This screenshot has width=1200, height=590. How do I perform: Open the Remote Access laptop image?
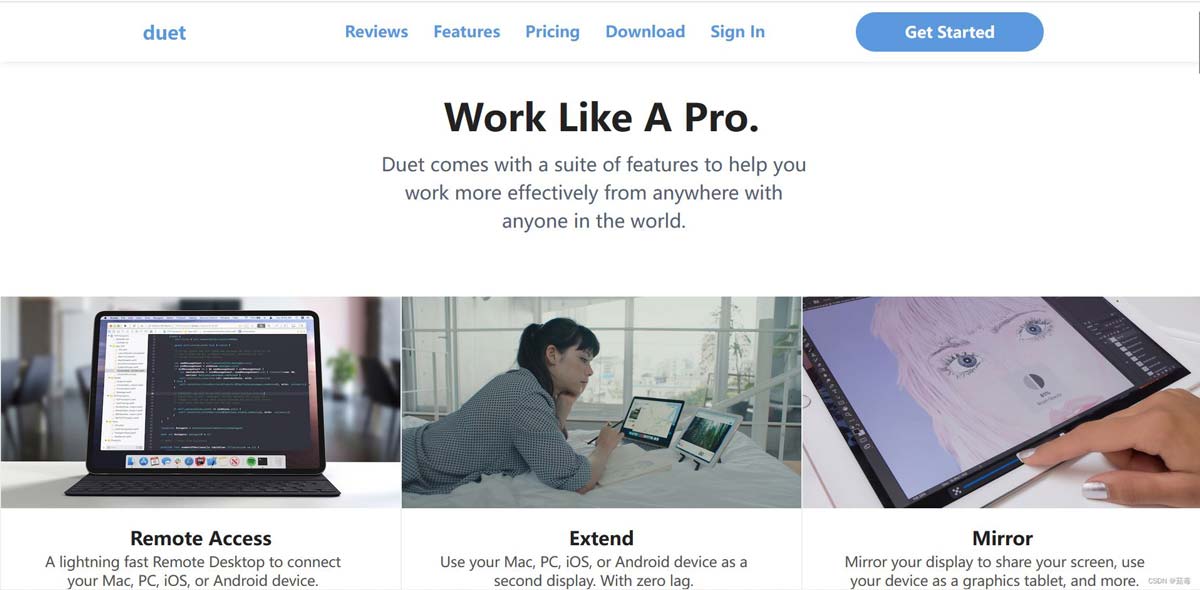point(200,402)
